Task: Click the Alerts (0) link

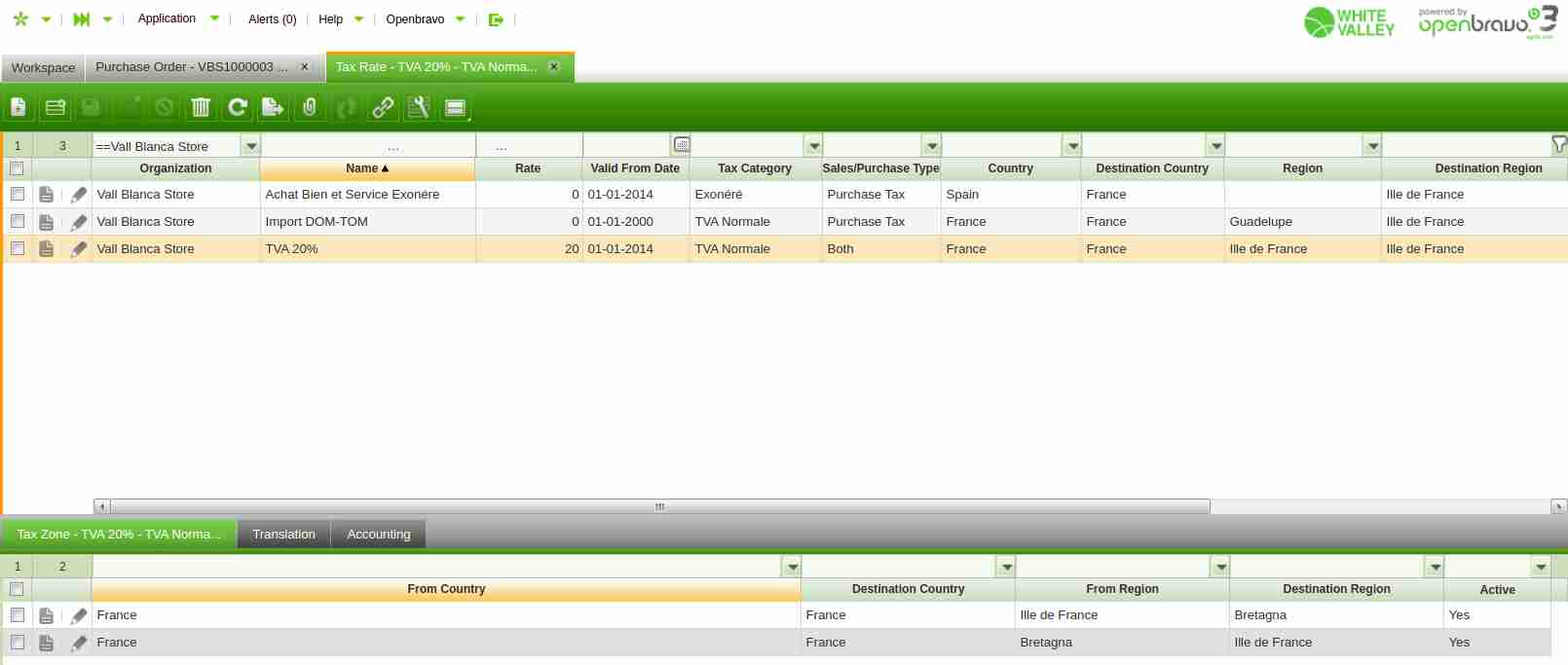Action: point(272,19)
